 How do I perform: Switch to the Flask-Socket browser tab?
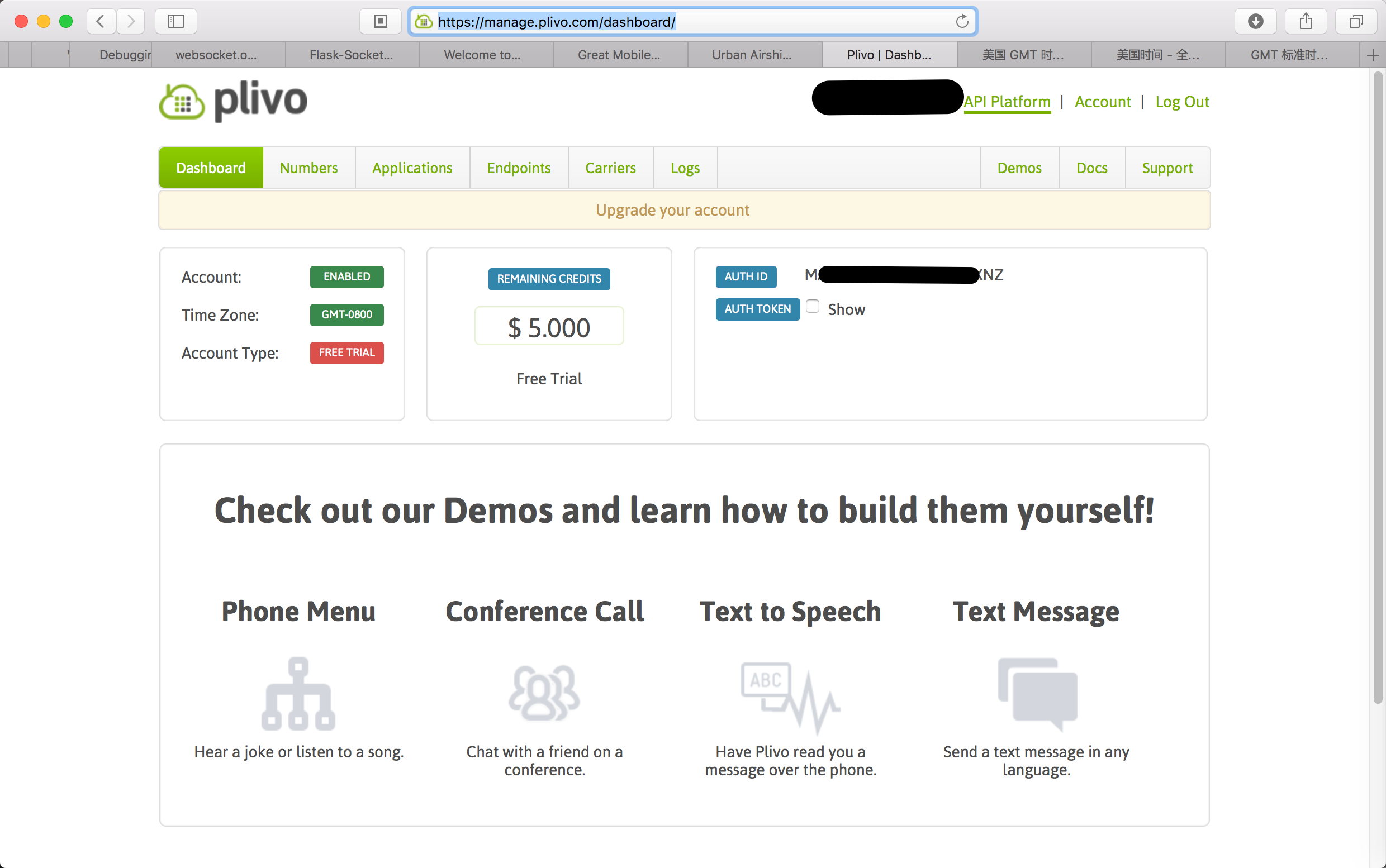352,55
